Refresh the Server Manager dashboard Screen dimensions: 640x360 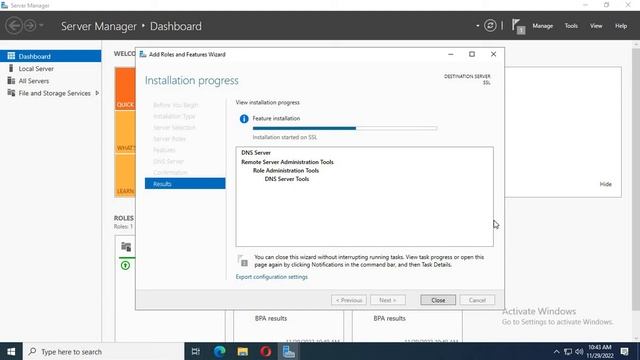[490, 26]
